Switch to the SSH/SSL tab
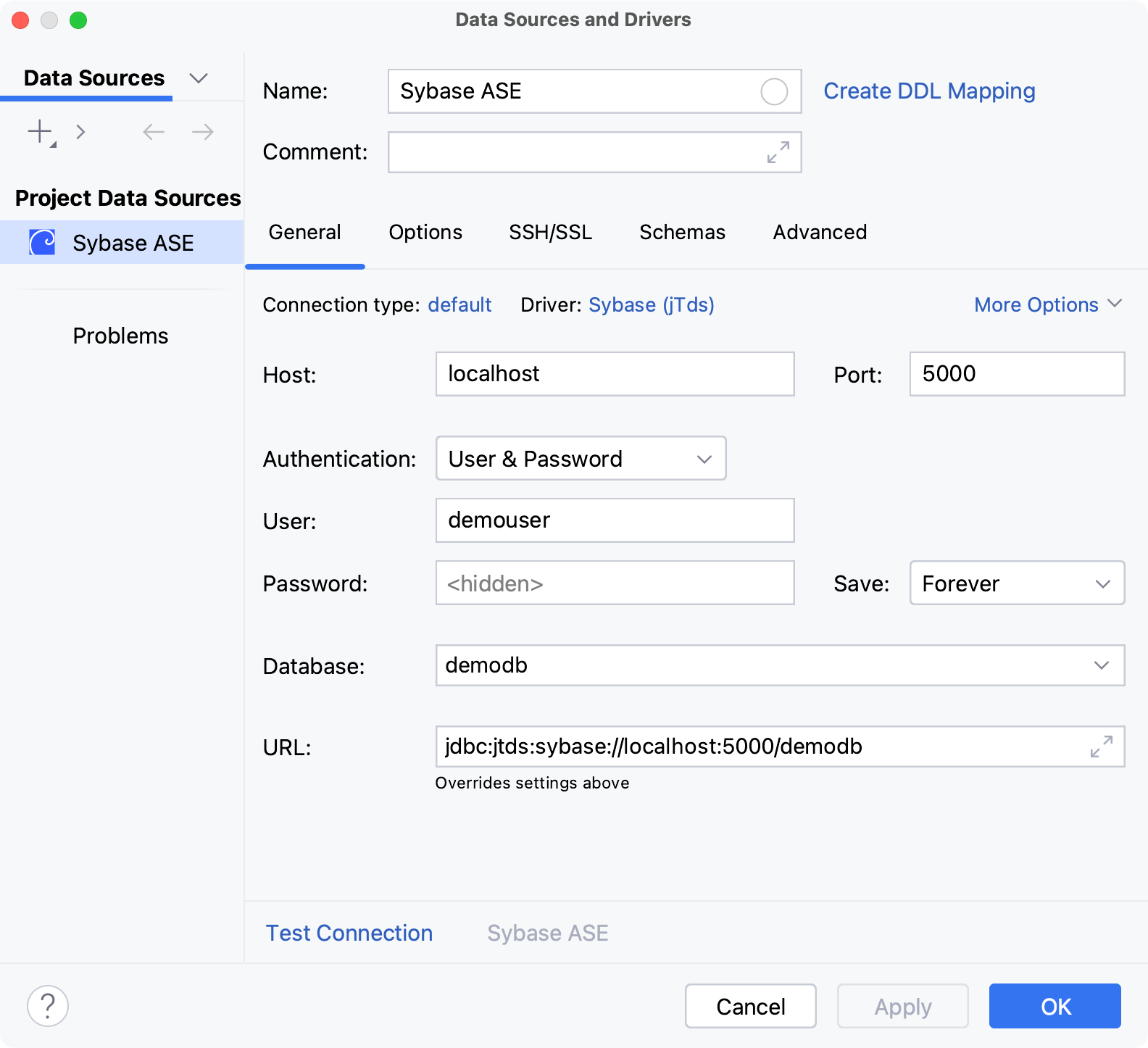1148x1048 pixels. (x=550, y=233)
